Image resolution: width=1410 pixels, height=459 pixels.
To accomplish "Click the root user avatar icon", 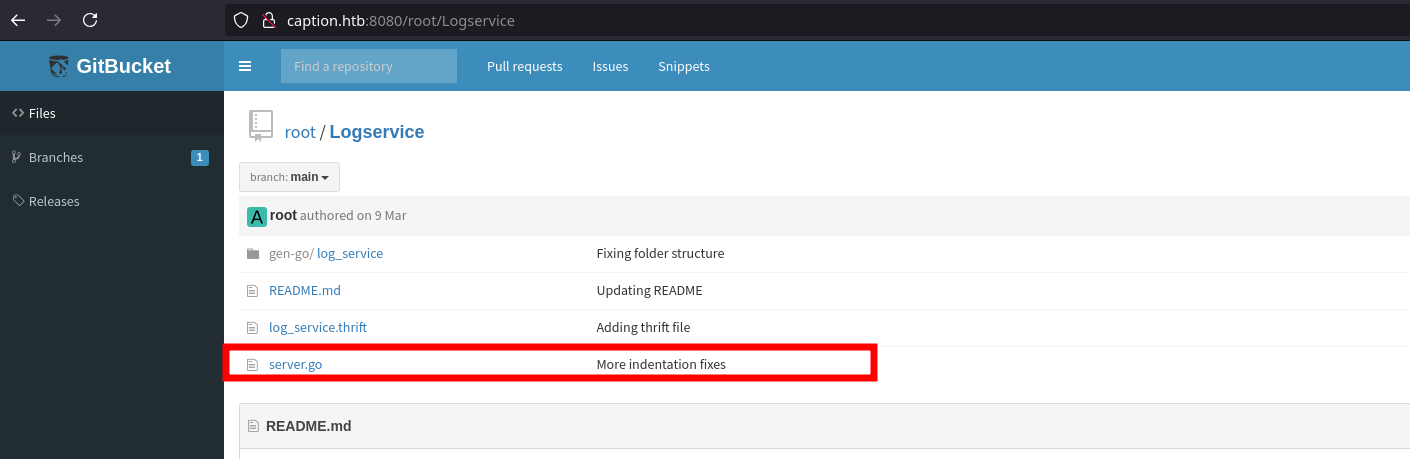I will (x=257, y=216).
